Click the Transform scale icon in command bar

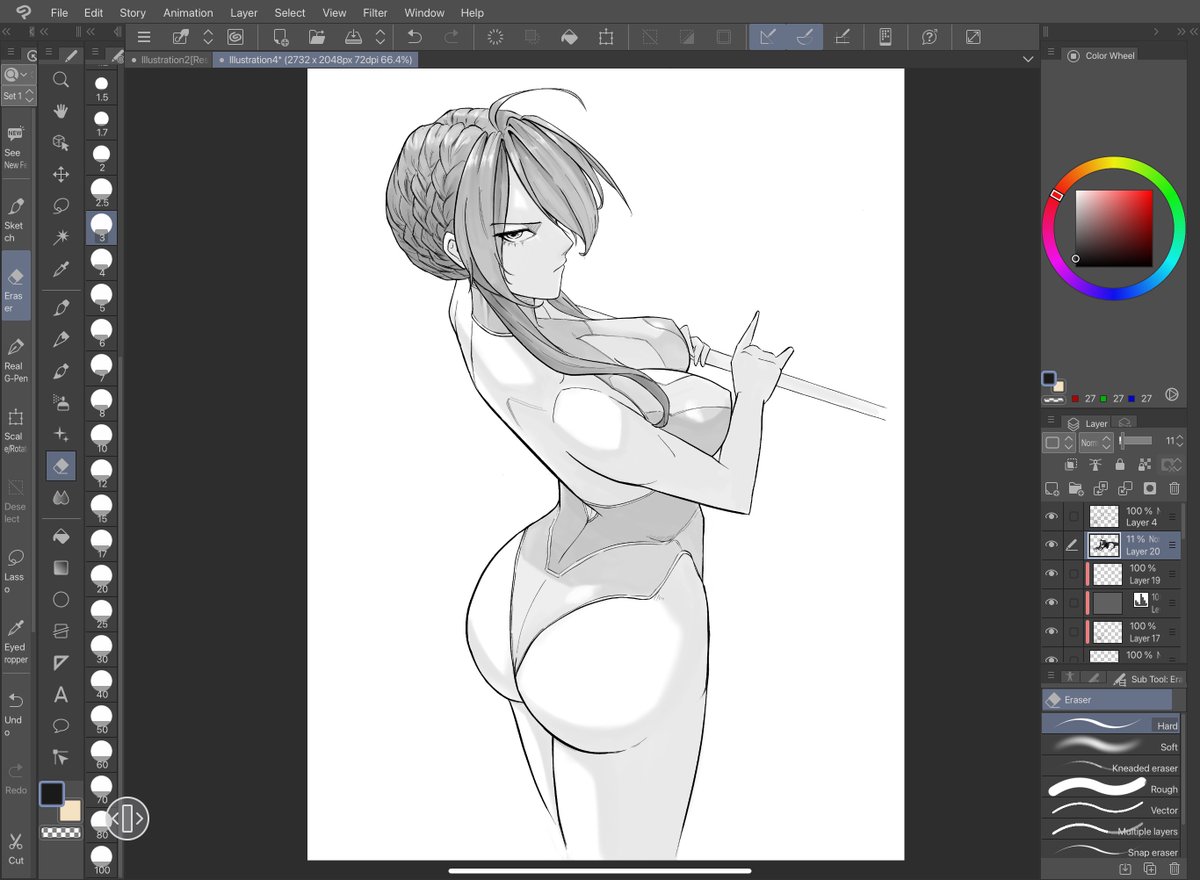[x=606, y=37]
